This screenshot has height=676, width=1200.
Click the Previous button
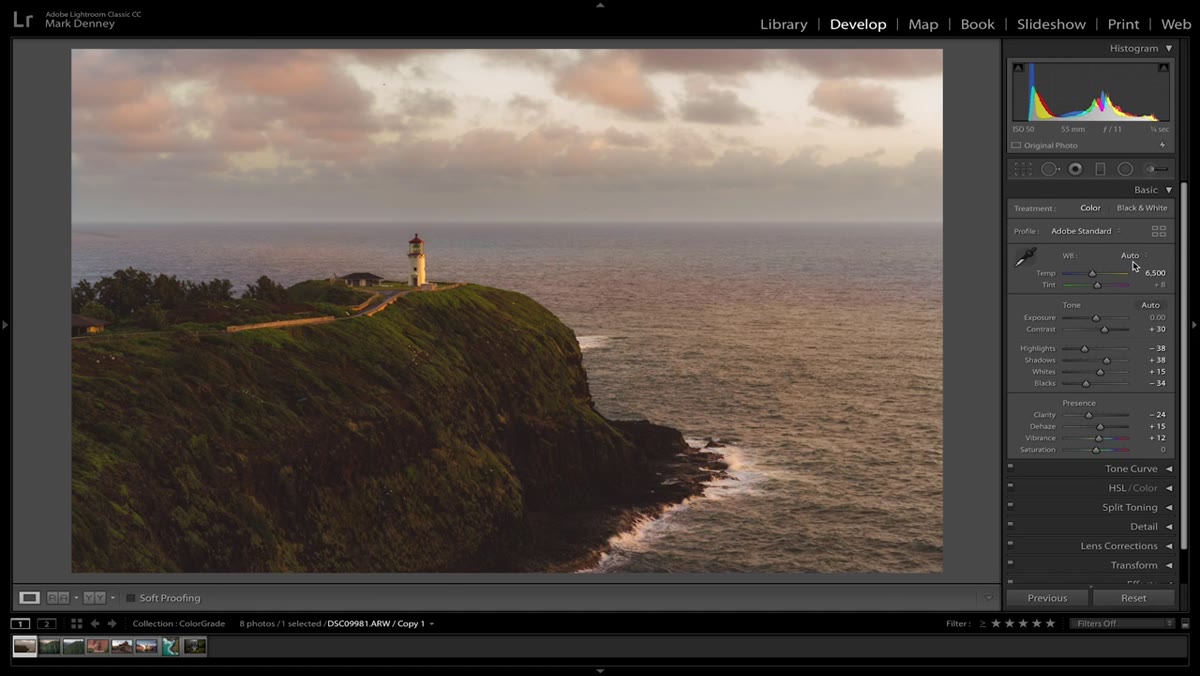[1047, 598]
